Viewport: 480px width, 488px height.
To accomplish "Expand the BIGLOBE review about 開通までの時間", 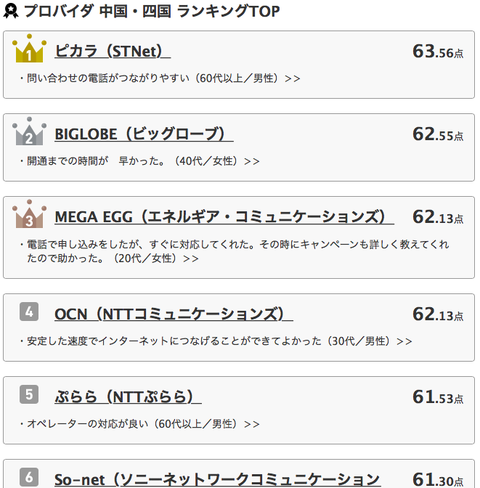I will click(x=139, y=161).
